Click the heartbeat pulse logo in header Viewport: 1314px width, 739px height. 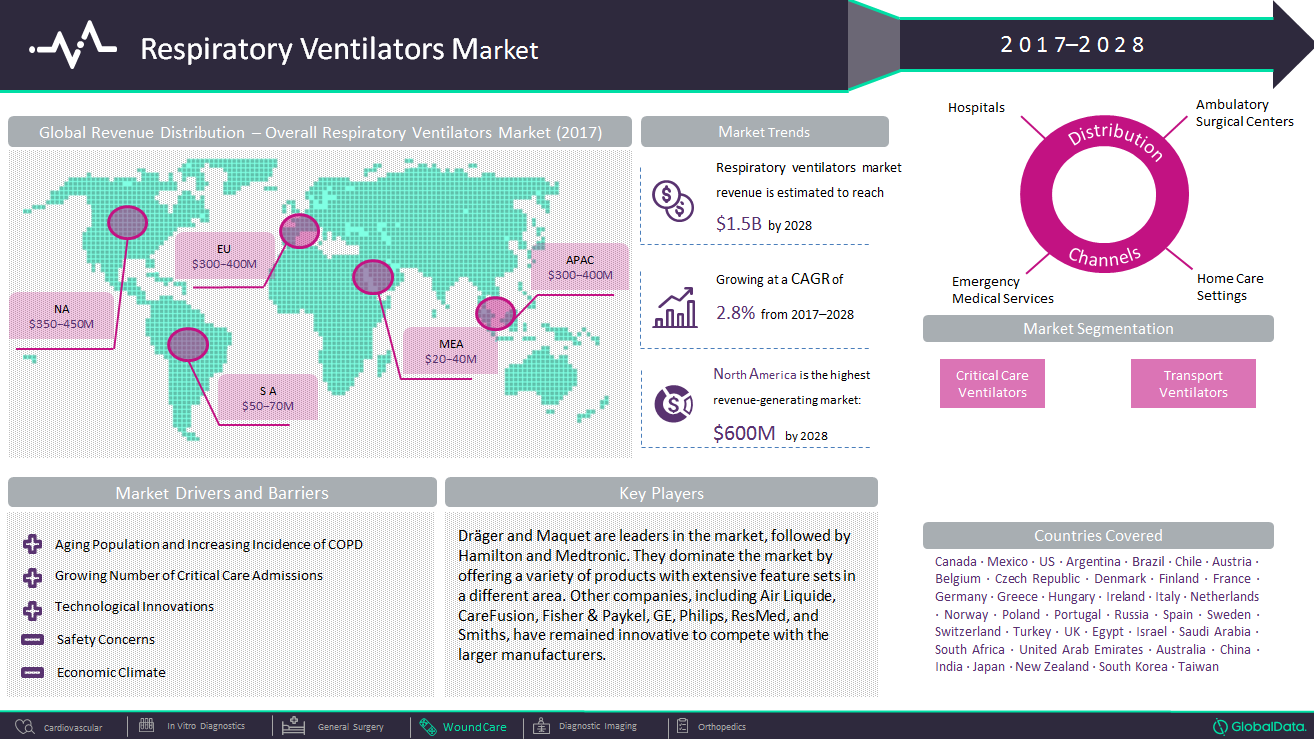click(72, 46)
